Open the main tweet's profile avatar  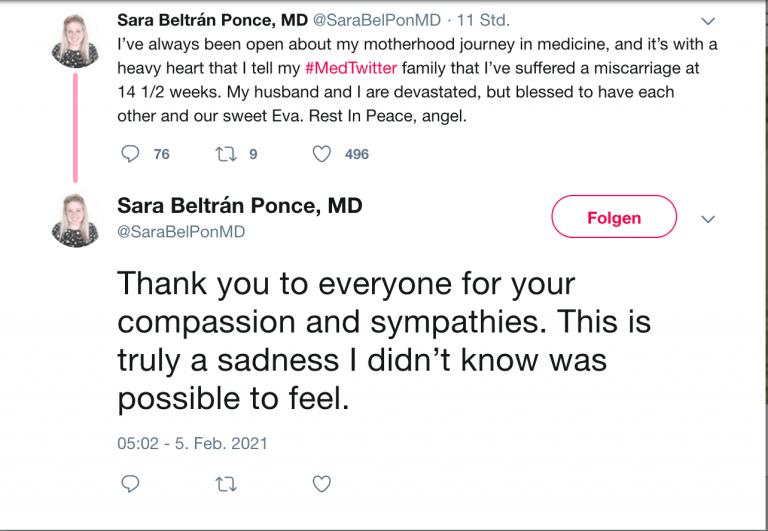click(75, 219)
